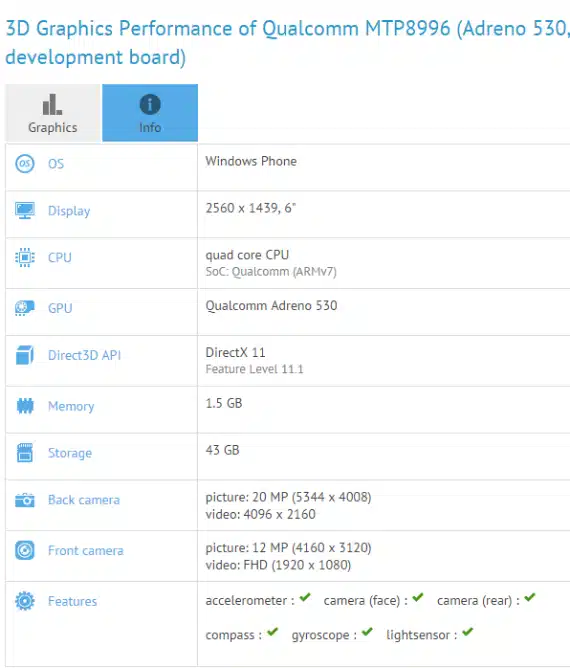Screen dimensions: 570x668
Task: Select the Info tab
Action: 150,113
